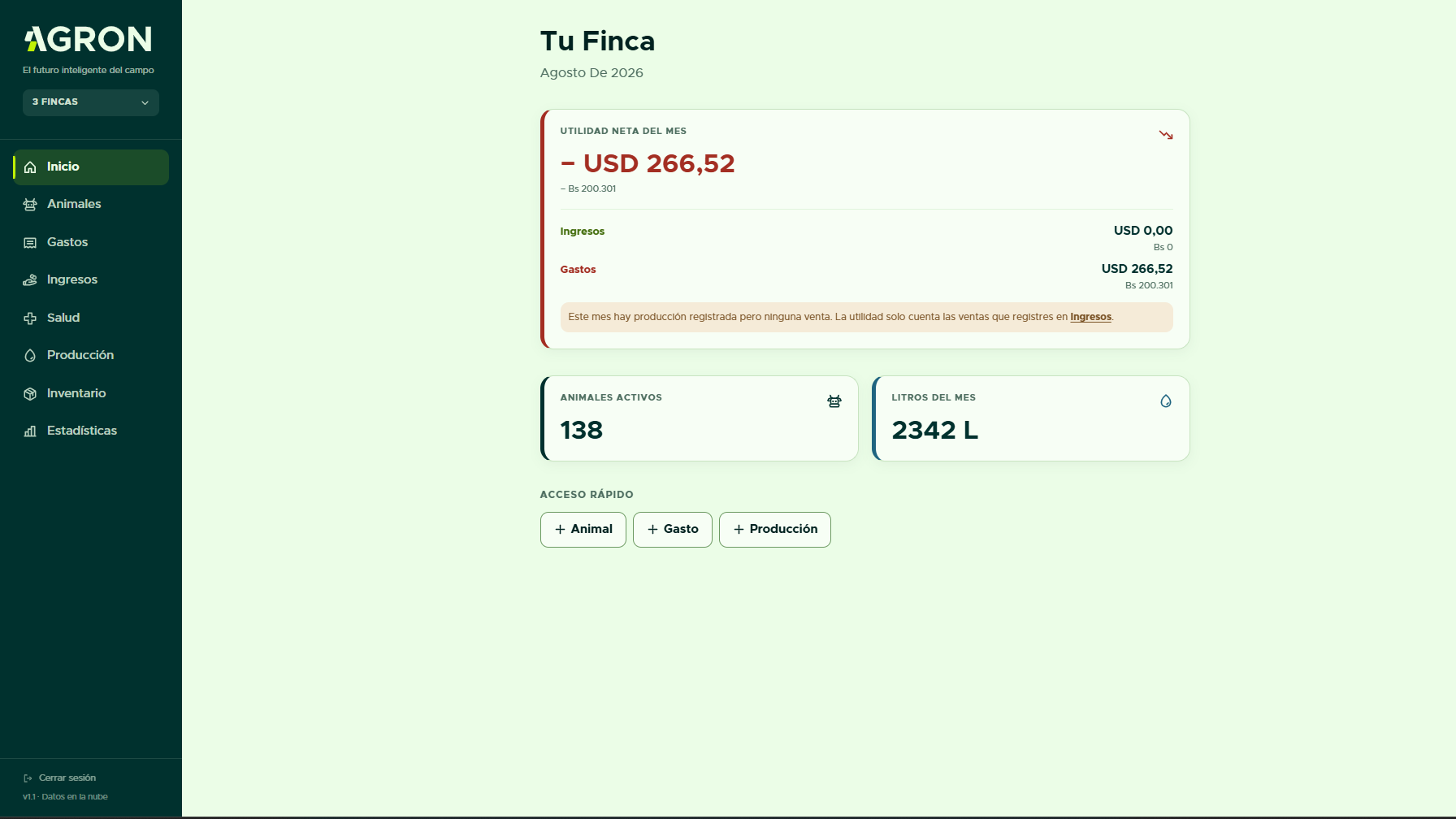
Task: Click the cow icon beside Animales
Action: click(x=30, y=205)
